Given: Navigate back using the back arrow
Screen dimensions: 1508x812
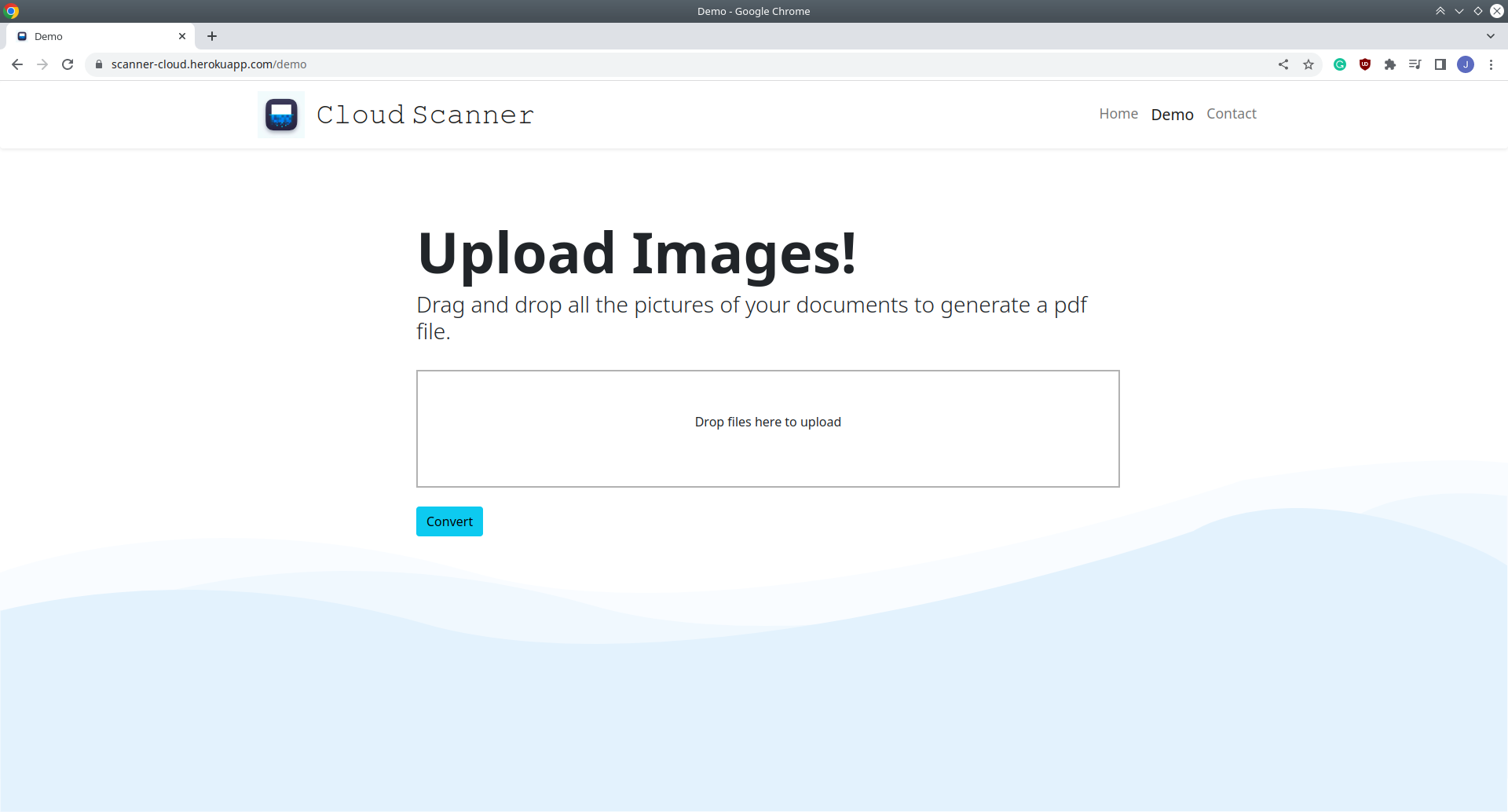Looking at the screenshot, I should tap(16, 64).
